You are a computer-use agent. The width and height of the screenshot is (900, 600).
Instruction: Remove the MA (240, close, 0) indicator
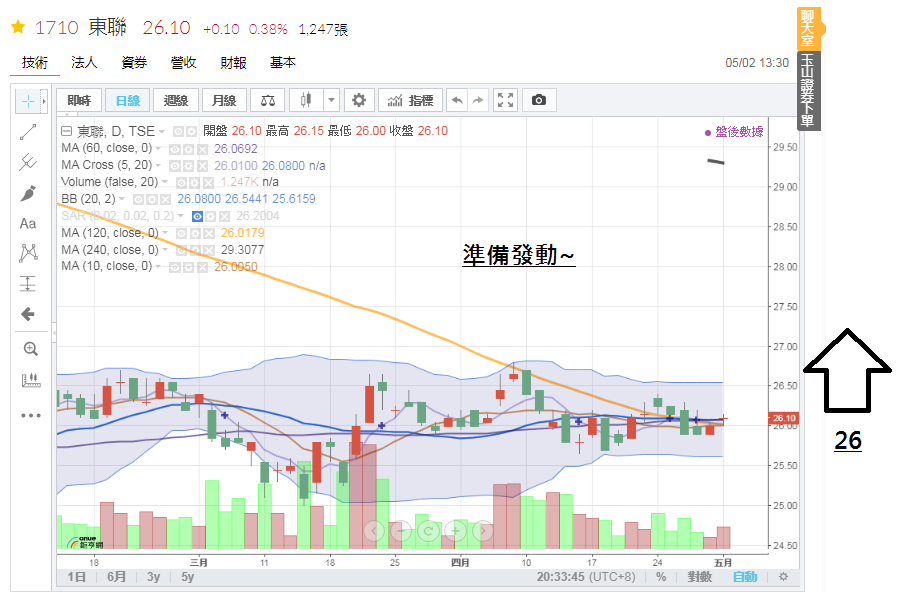(x=208, y=250)
